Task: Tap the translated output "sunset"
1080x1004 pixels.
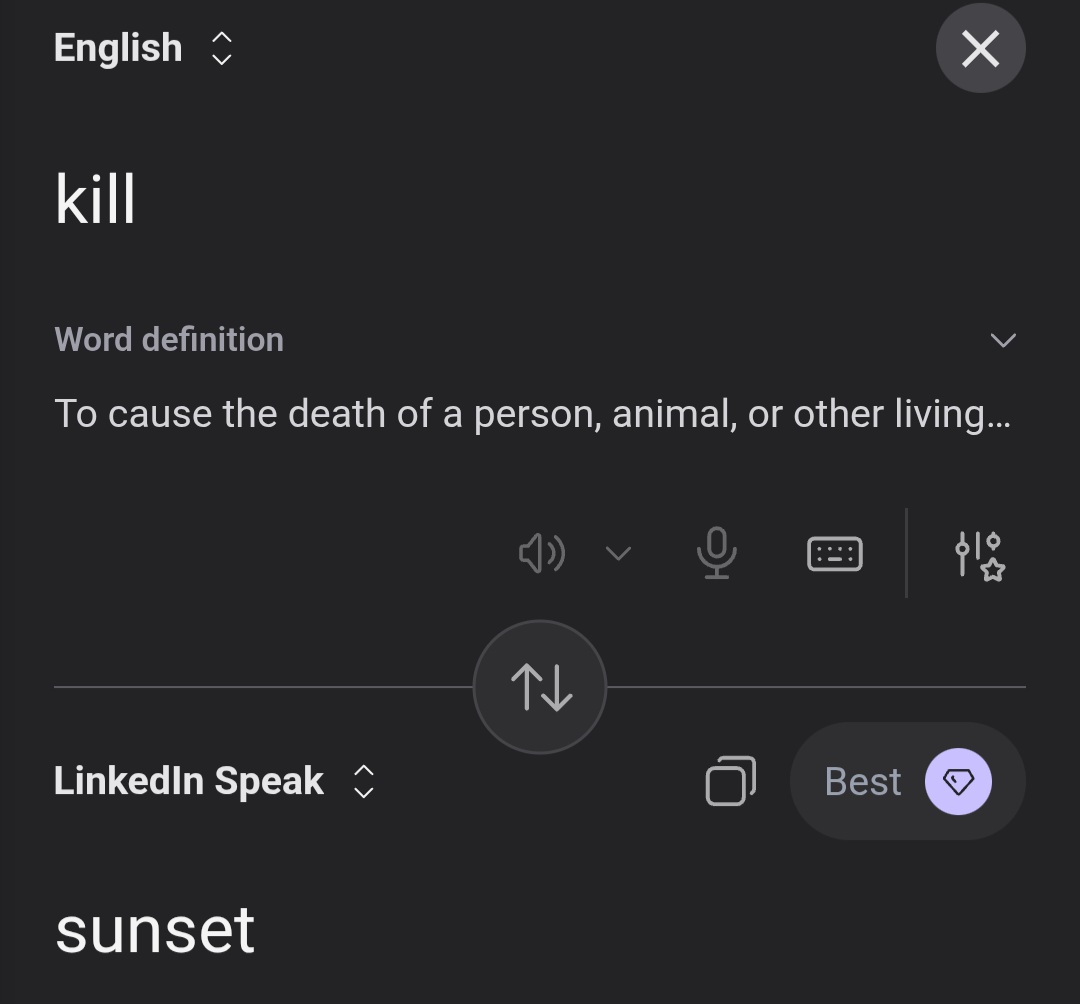Action: click(x=155, y=930)
